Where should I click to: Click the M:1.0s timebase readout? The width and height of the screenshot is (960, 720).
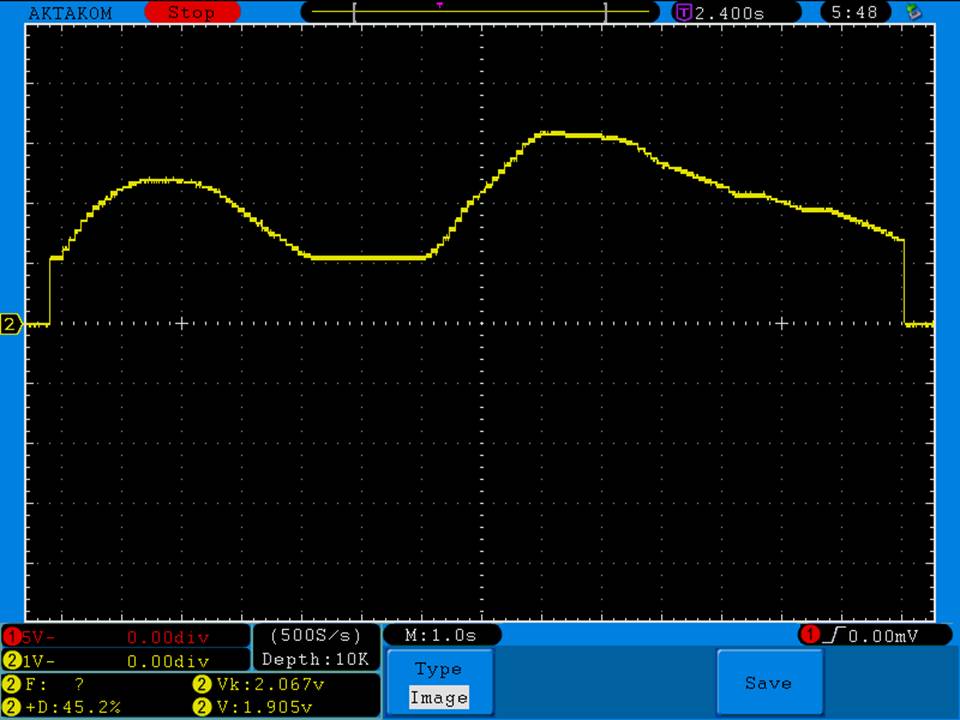pos(441,635)
